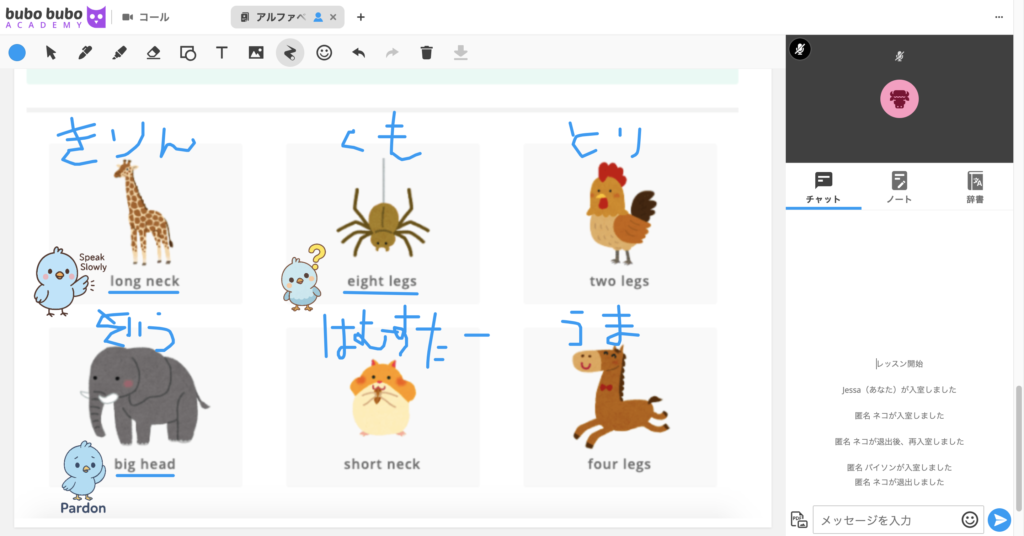The image size is (1024, 536).
Task: Click the hamster picture
Action: coord(383,398)
